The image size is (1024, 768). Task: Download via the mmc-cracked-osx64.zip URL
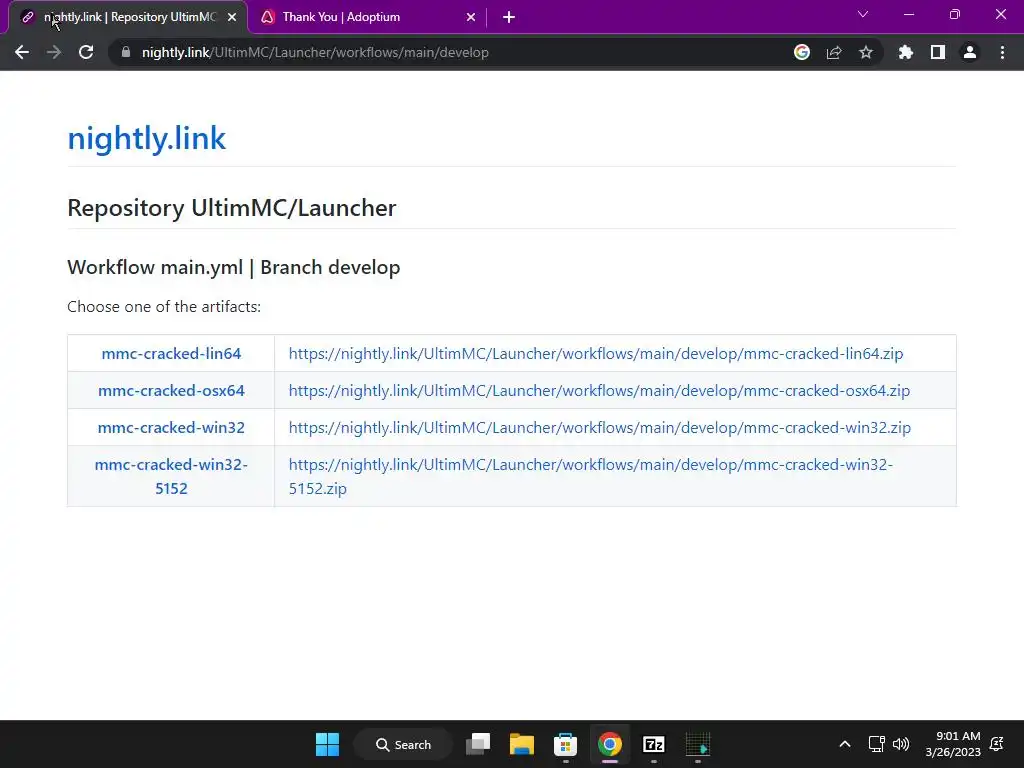pos(599,391)
